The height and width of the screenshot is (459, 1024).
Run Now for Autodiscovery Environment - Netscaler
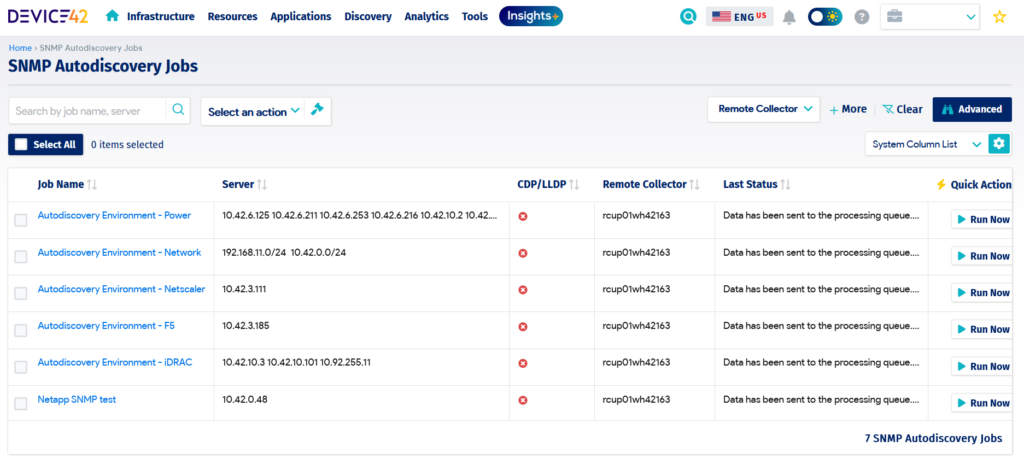982,293
